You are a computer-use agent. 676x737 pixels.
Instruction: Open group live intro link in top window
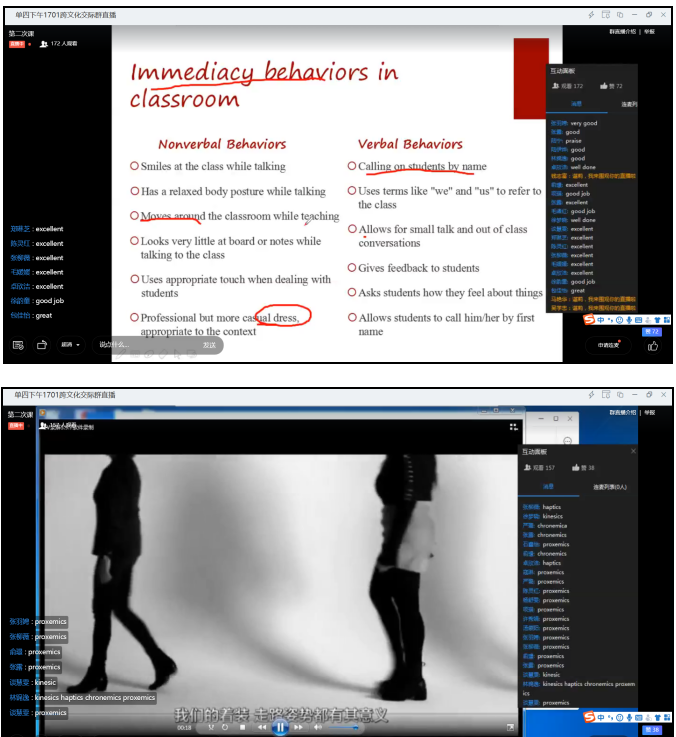[622, 31]
